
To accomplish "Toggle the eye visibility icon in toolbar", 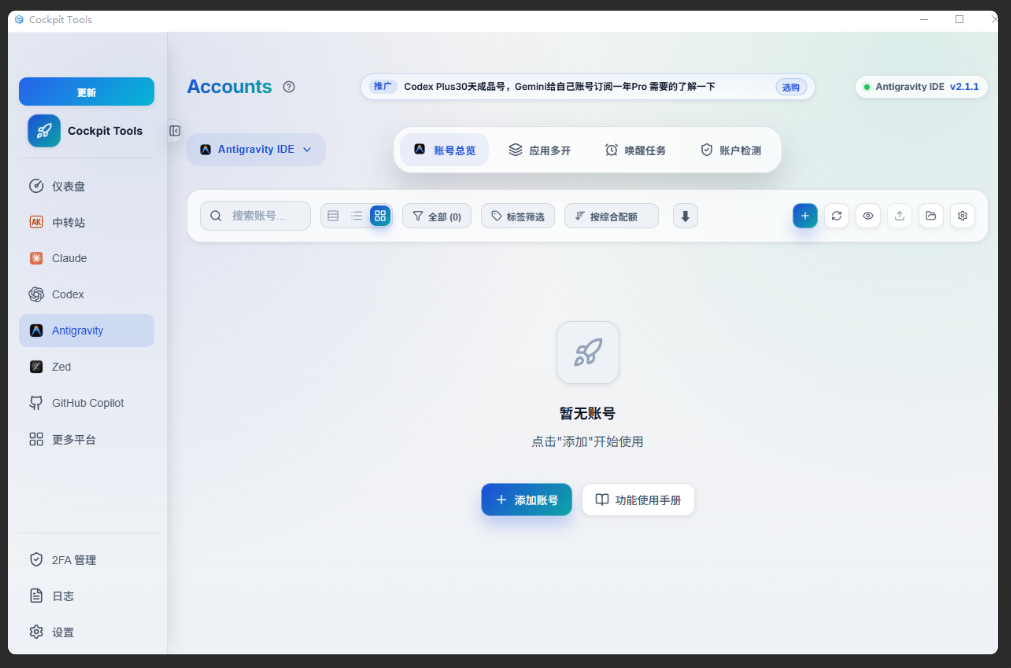I will pyautogui.click(x=868, y=216).
